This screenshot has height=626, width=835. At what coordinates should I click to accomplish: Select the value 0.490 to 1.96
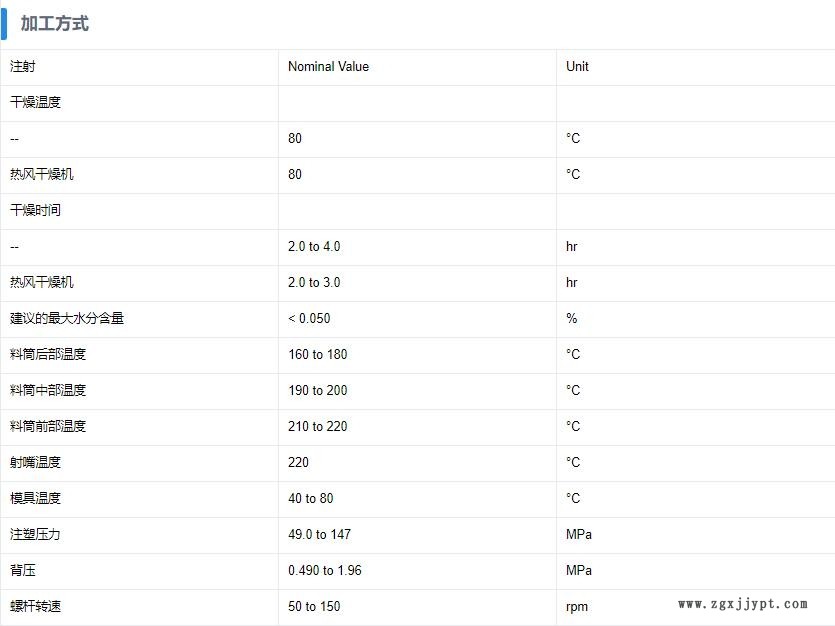pyautogui.click(x=325, y=571)
